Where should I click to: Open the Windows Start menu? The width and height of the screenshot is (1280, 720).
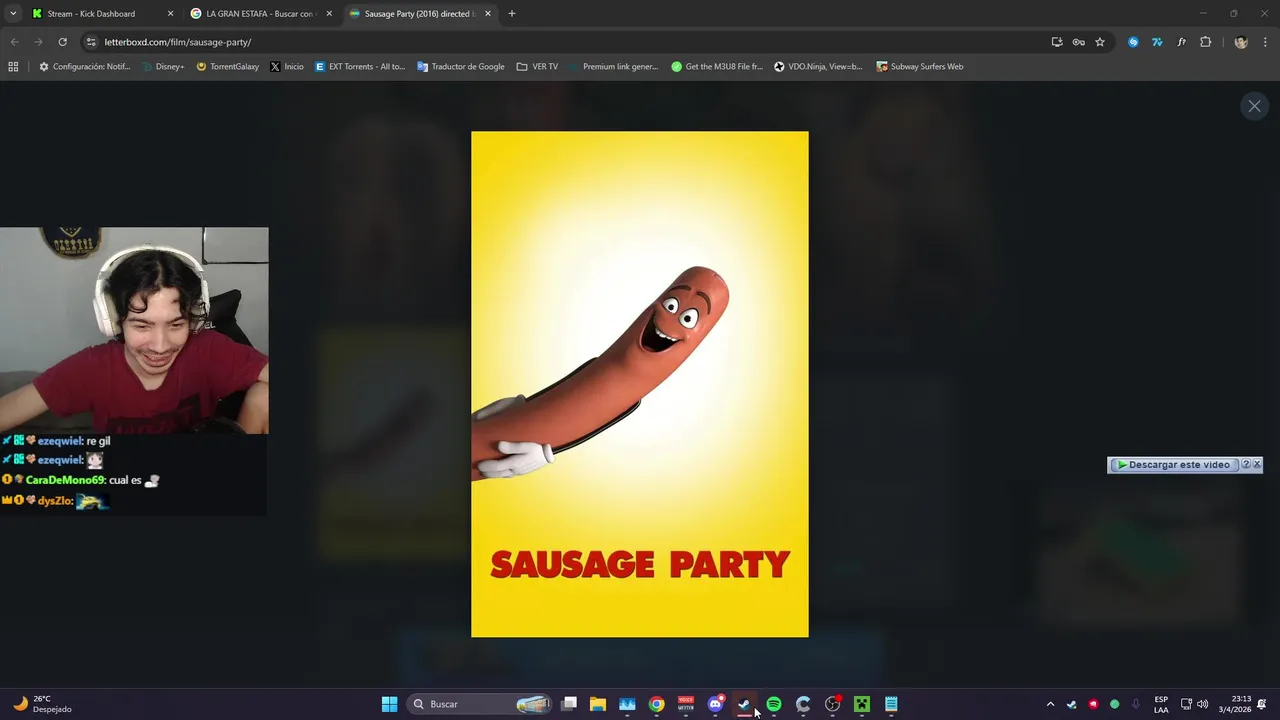[389, 704]
